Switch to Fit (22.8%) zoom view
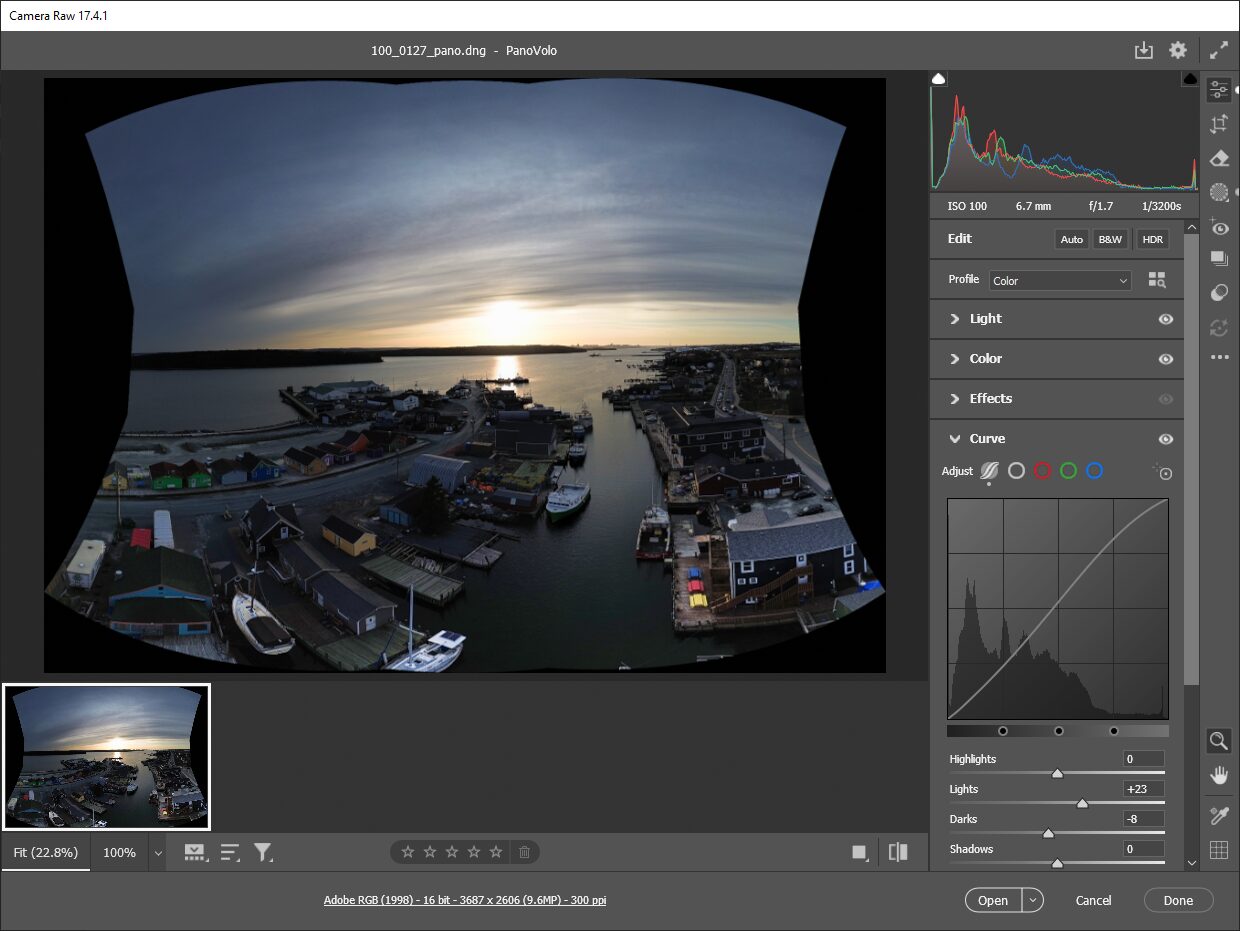1240x931 pixels. click(x=46, y=853)
